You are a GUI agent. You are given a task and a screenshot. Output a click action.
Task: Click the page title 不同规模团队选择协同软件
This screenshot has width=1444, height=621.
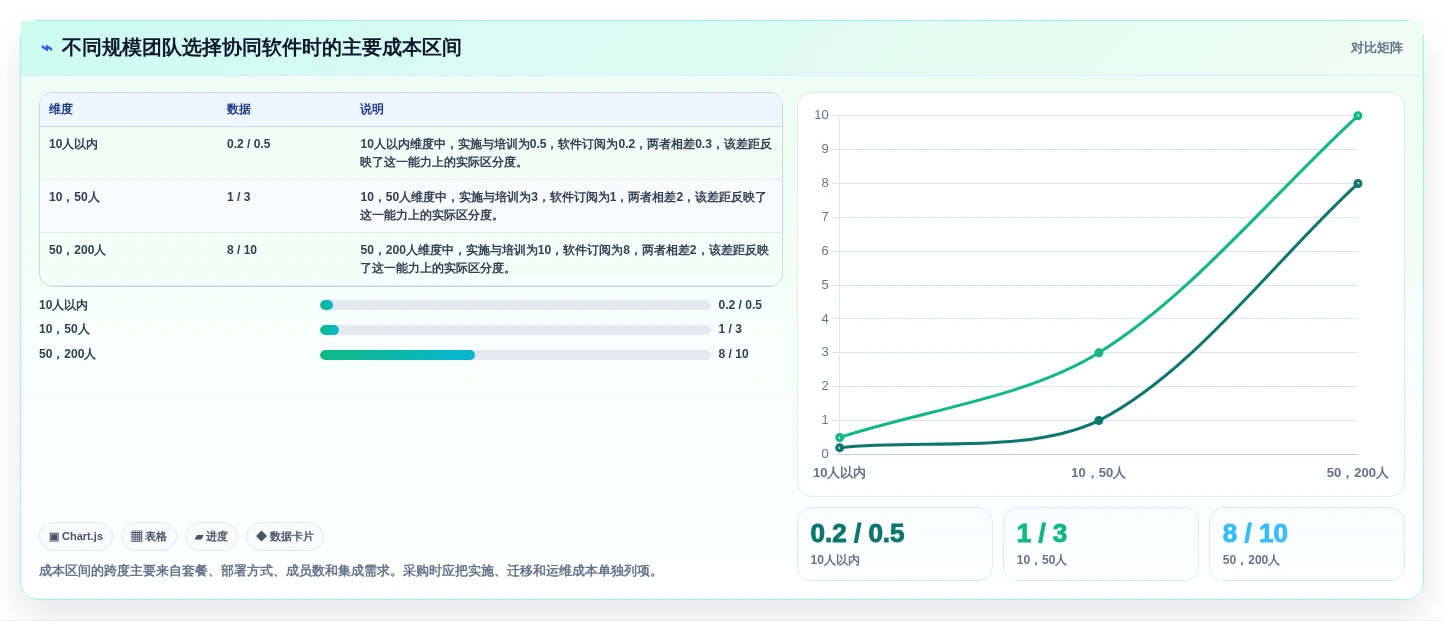(x=261, y=48)
